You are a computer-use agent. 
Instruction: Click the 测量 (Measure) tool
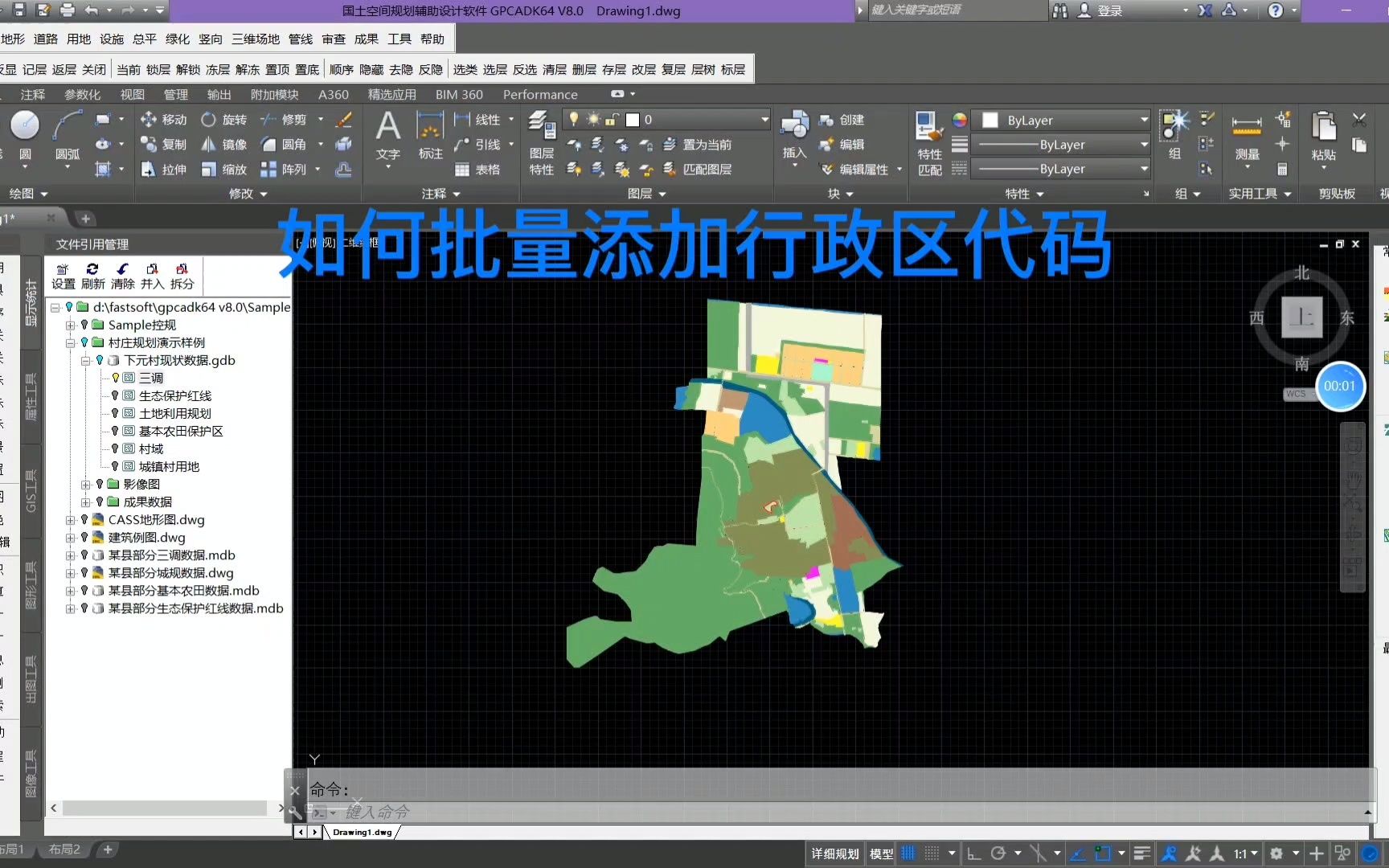[x=1247, y=137]
